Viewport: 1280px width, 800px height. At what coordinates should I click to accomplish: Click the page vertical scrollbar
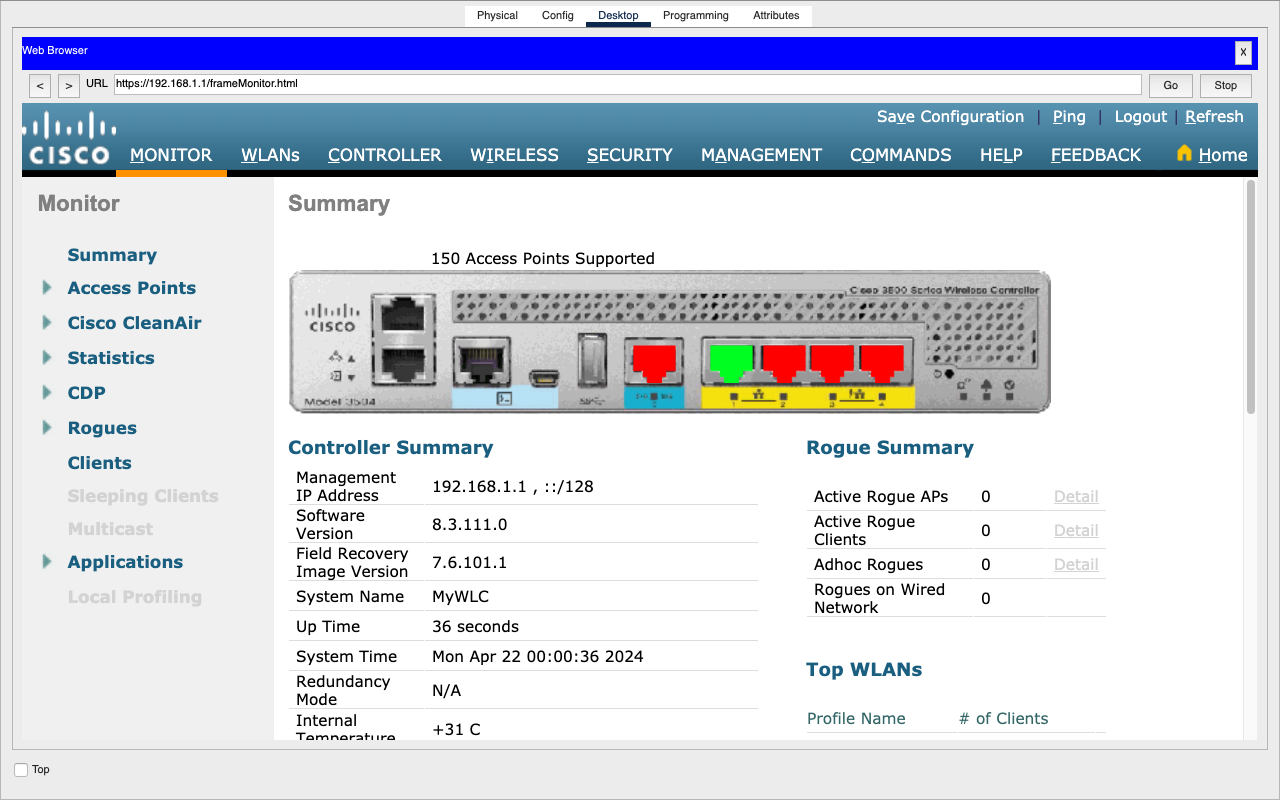[x=1251, y=296]
